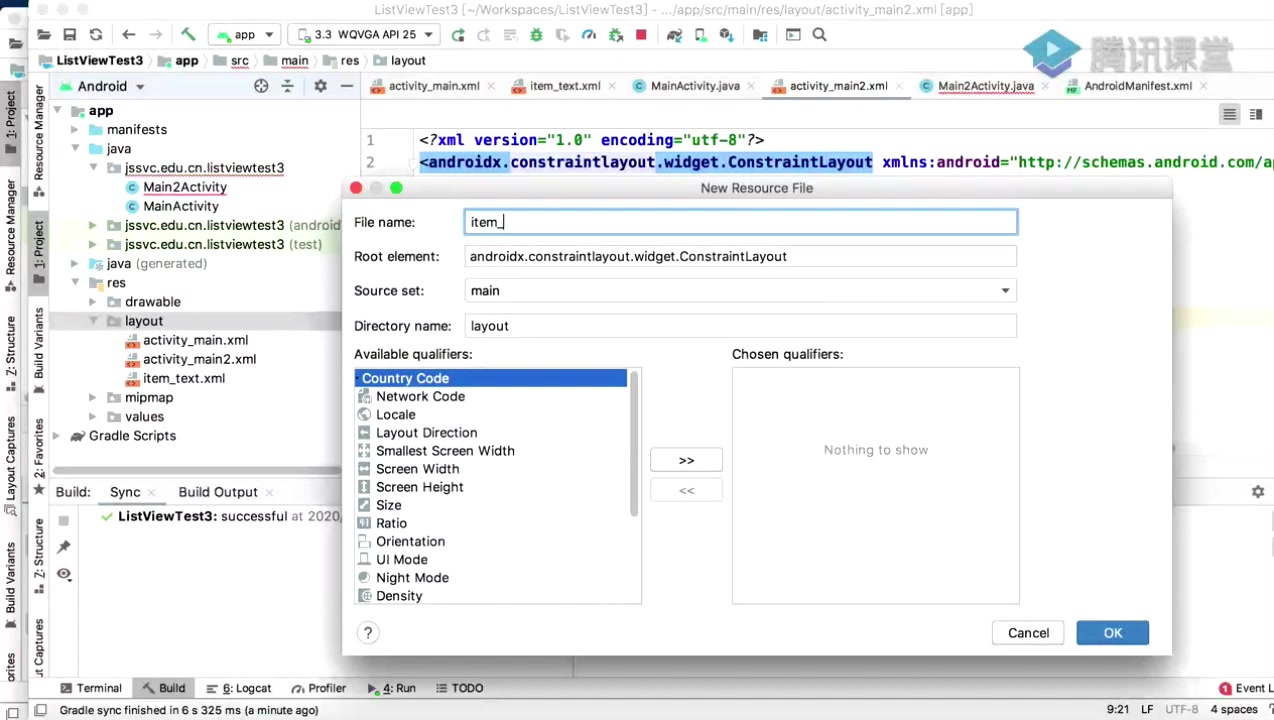Viewport: 1274px width, 720px height.
Task: Click the scroll-from-source target icon in Project panel
Action: (261, 86)
